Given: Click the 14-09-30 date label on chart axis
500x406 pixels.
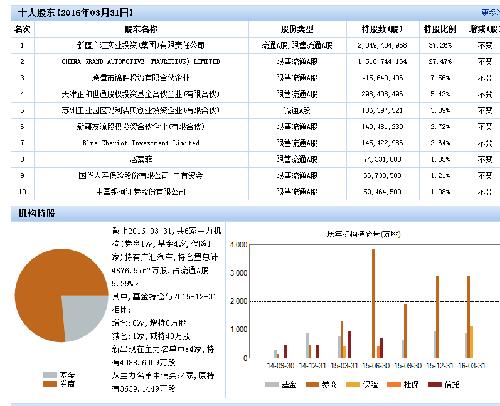Looking at the screenshot, I should 280,366.
